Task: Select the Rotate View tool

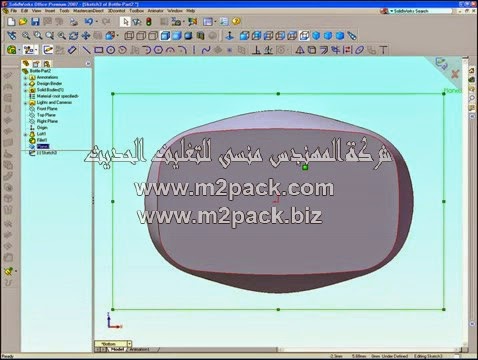Action: tap(74, 35)
